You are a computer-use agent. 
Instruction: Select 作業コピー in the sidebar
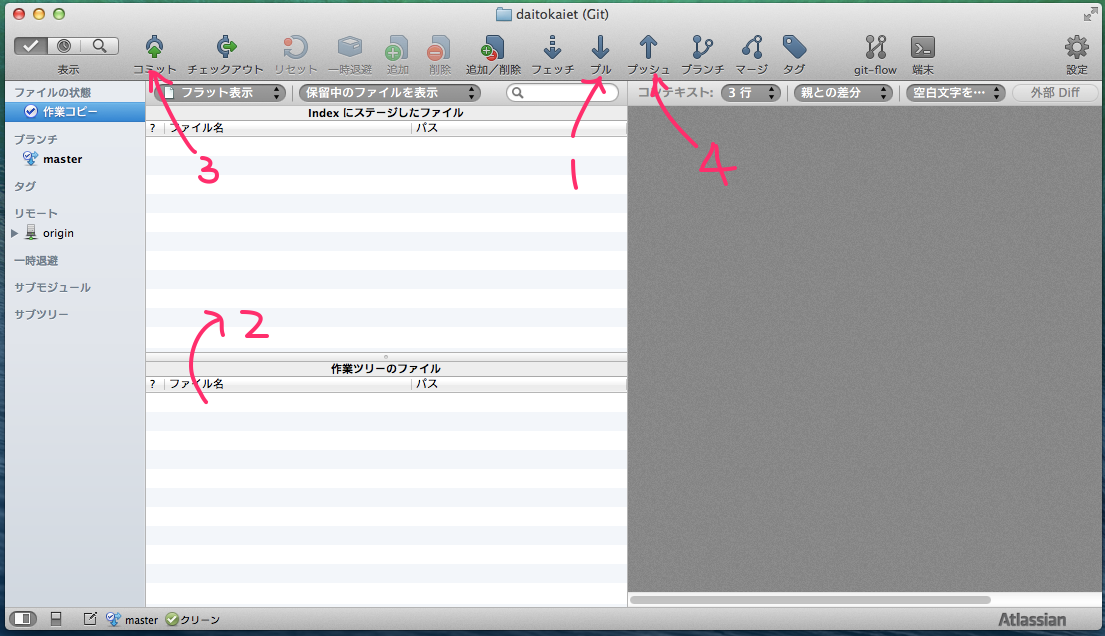click(75, 111)
